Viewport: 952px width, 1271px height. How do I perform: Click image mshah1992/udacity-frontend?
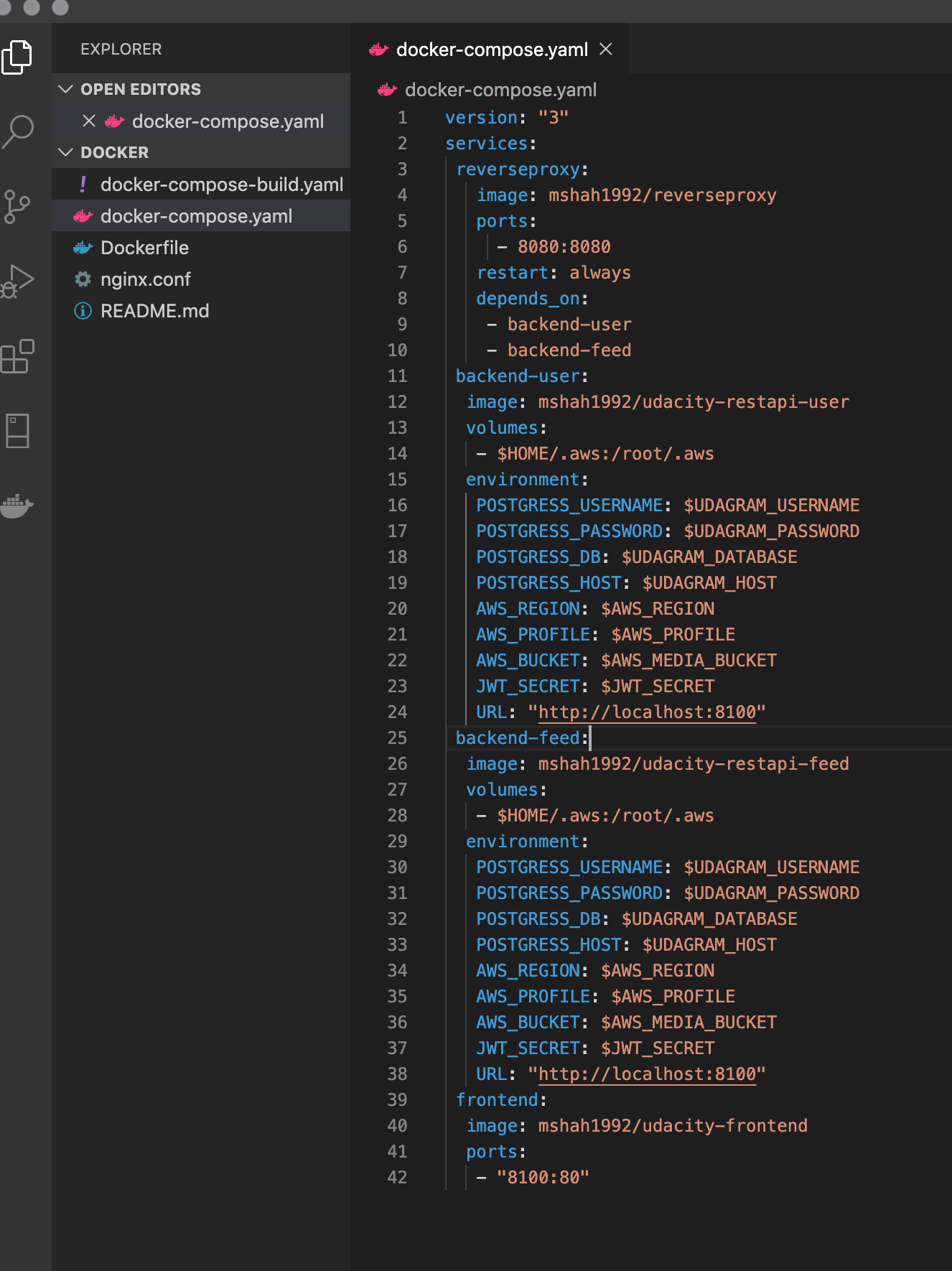pyautogui.click(x=673, y=1125)
